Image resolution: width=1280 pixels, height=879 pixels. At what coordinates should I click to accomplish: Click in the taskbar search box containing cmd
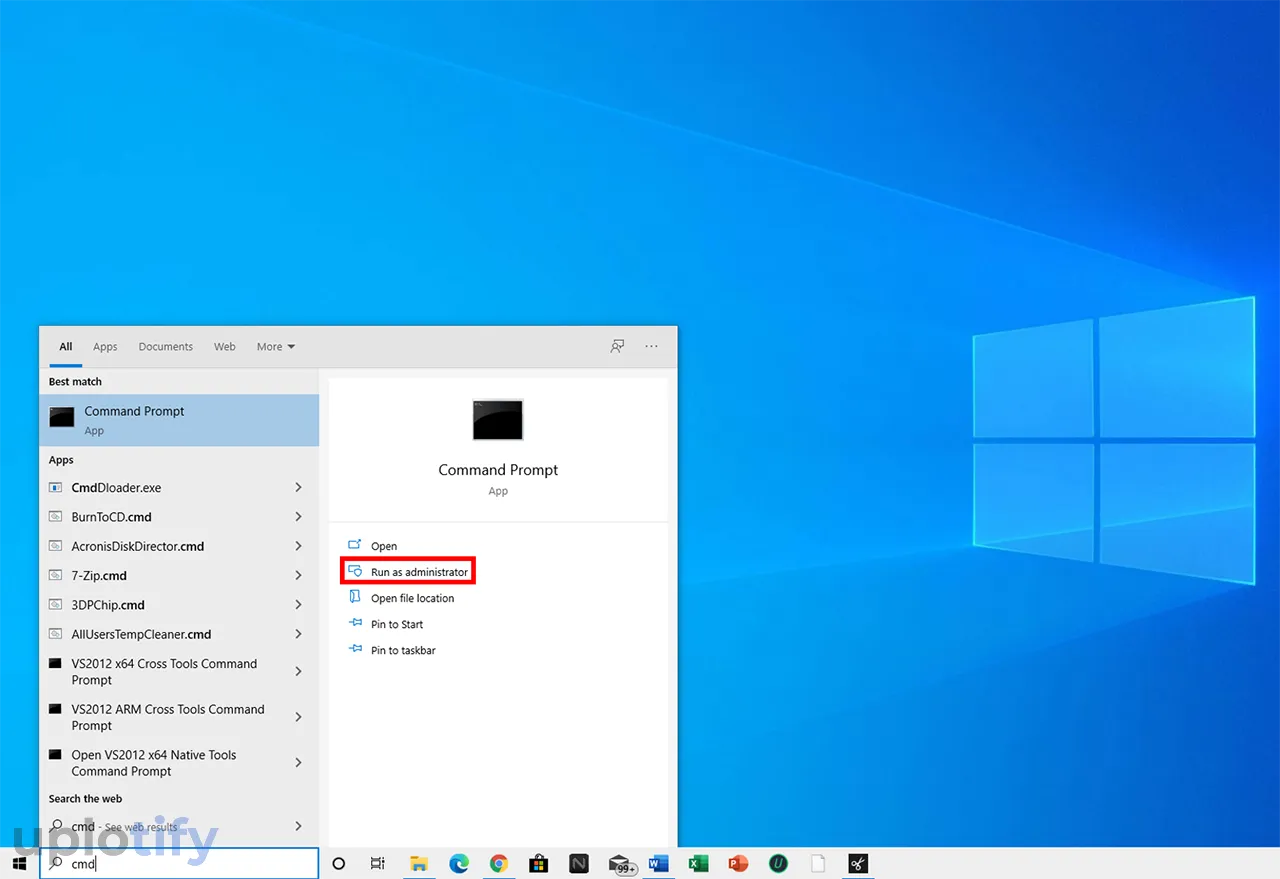[179, 863]
